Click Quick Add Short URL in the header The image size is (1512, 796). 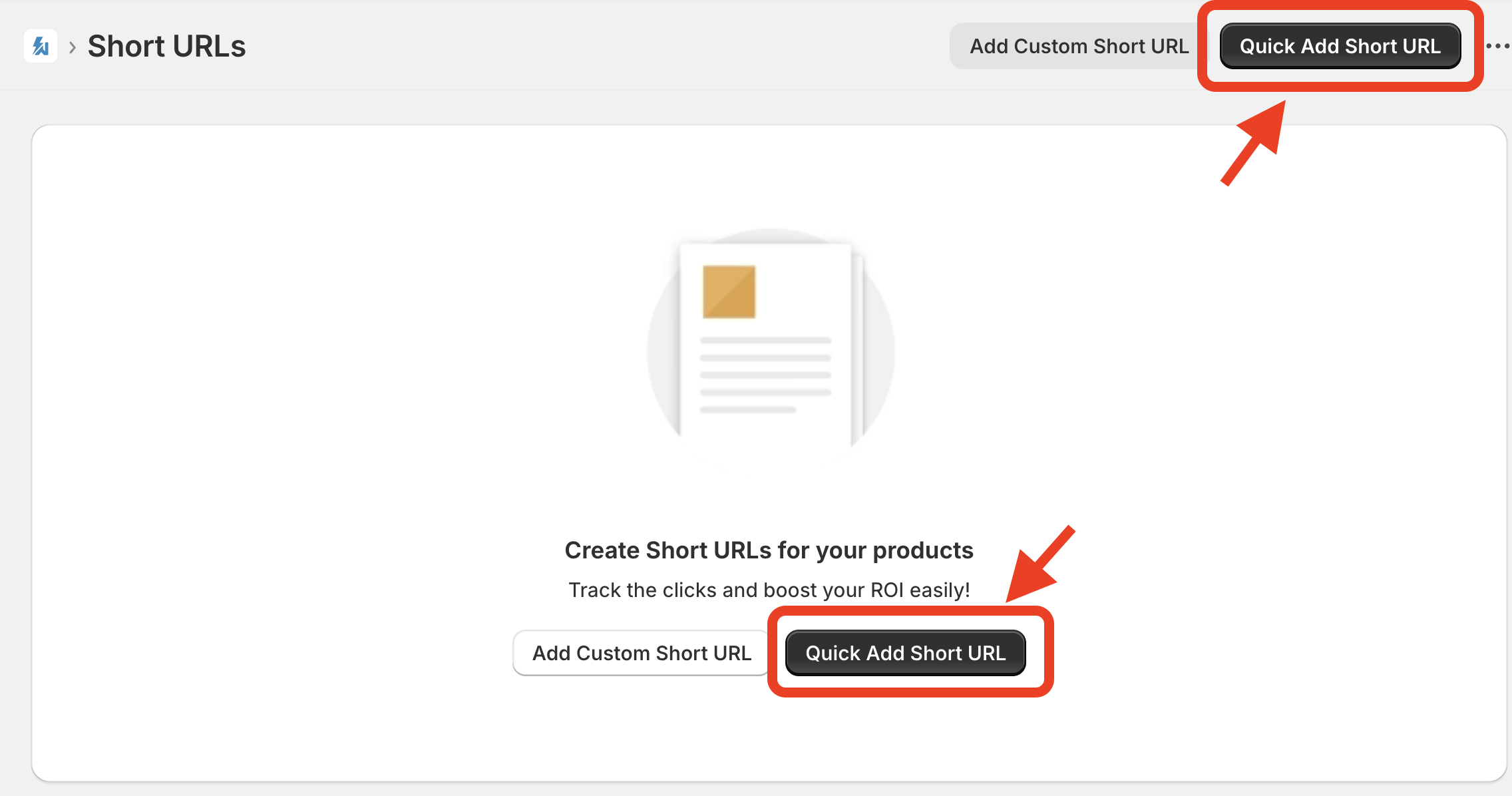tap(1340, 45)
